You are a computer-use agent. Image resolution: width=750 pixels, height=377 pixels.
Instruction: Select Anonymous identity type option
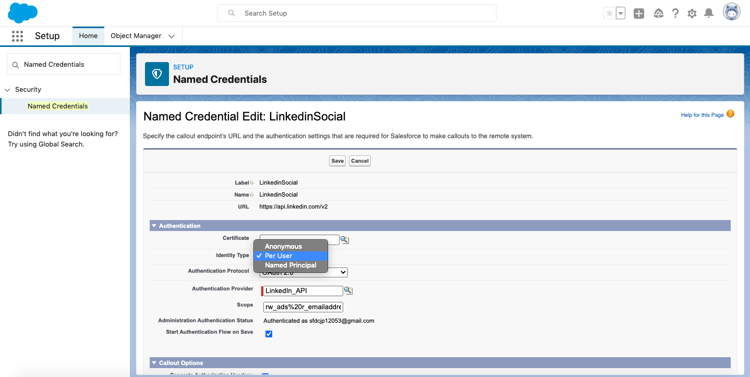(290, 246)
